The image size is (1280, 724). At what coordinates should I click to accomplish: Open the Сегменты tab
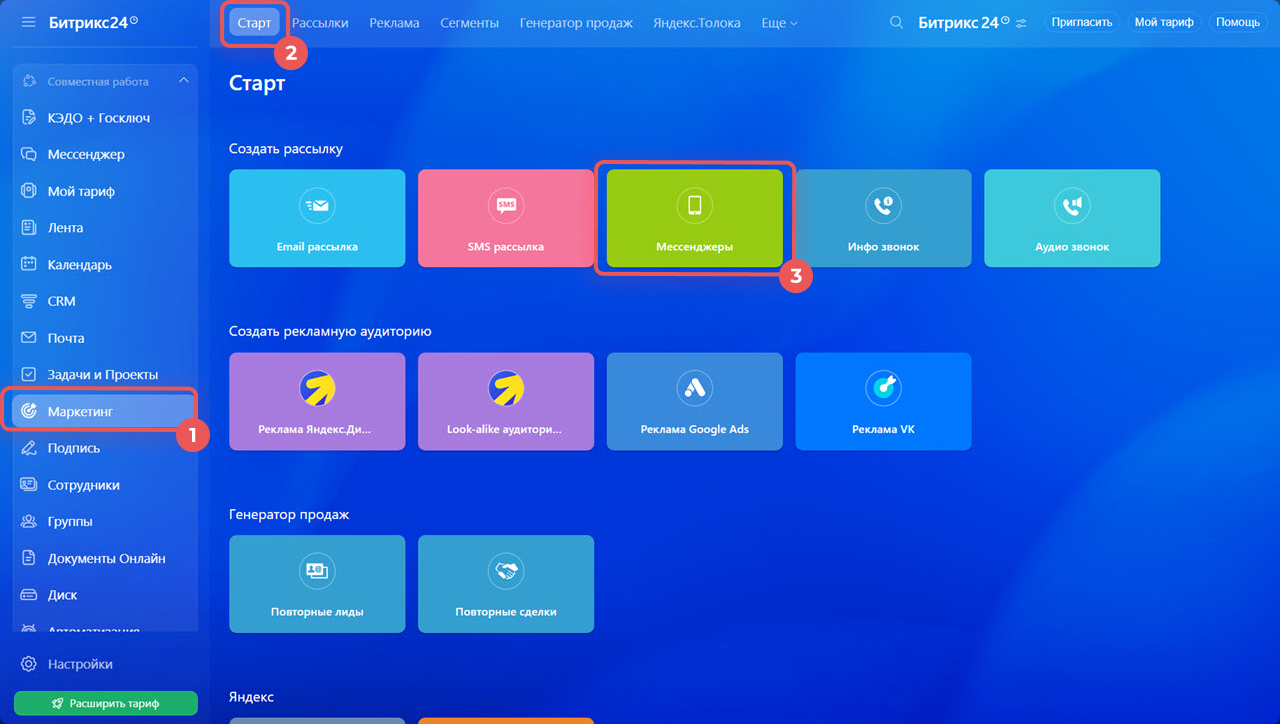[x=469, y=22]
